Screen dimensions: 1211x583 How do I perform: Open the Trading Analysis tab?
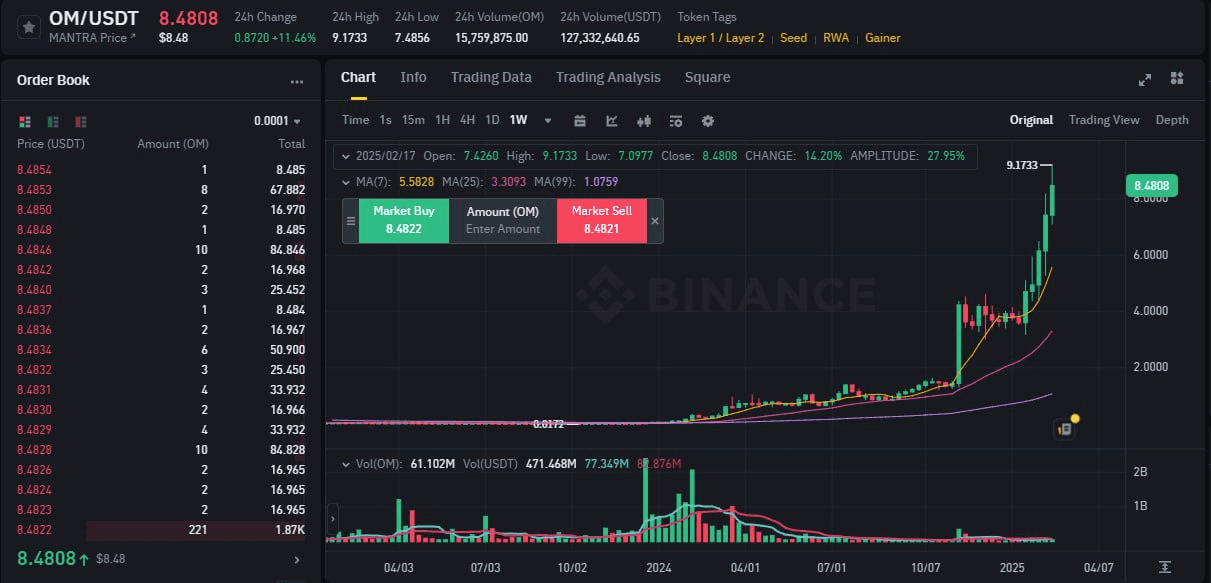pyautogui.click(x=608, y=78)
